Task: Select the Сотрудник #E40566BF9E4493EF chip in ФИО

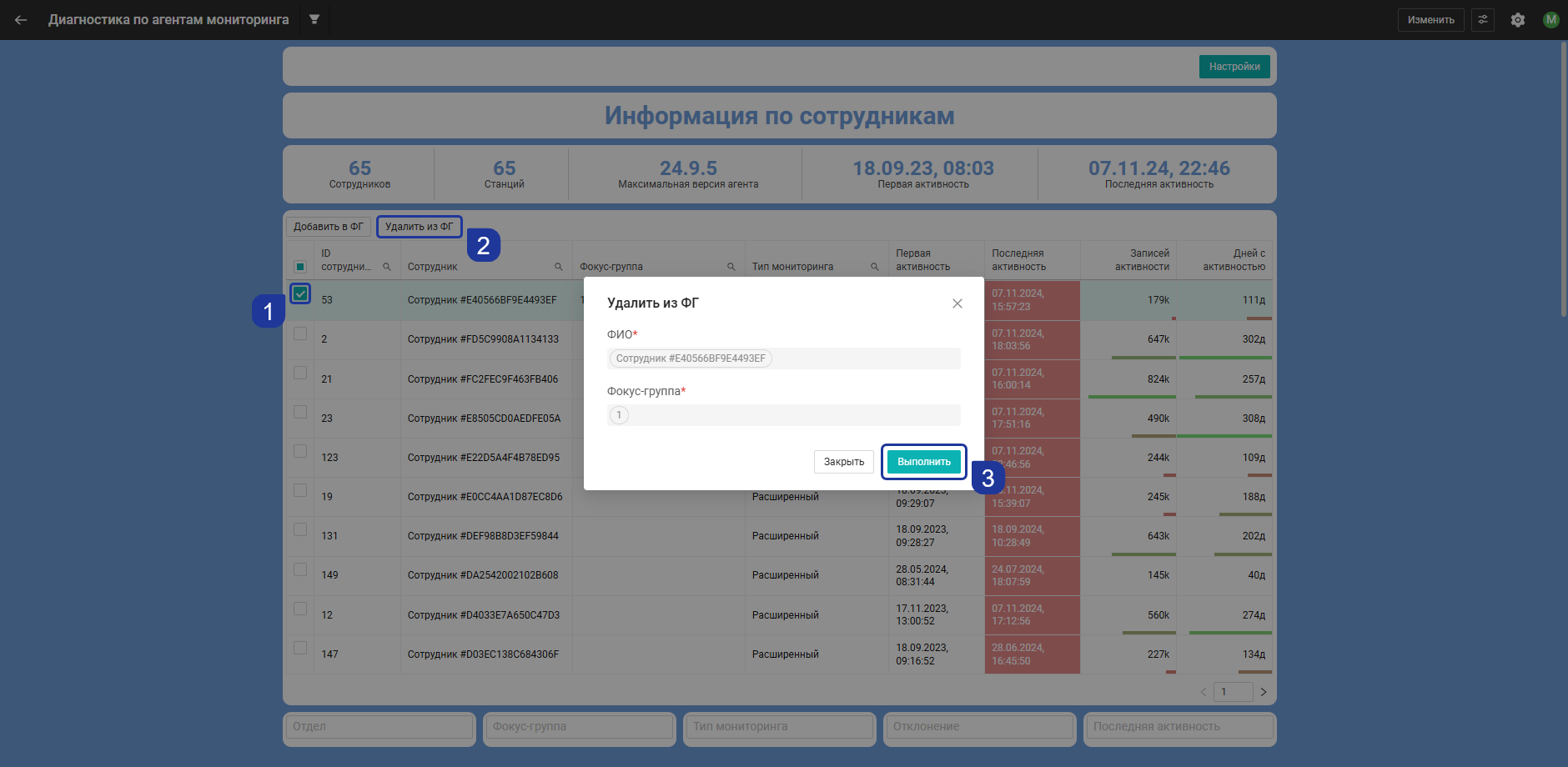Action: point(691,358)
